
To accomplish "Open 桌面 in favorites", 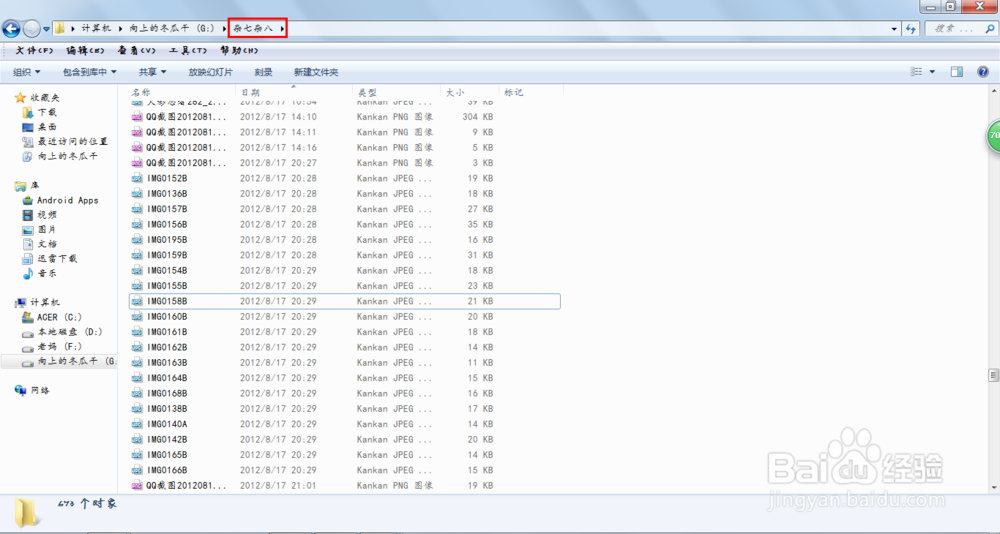I will coord(47,127).
